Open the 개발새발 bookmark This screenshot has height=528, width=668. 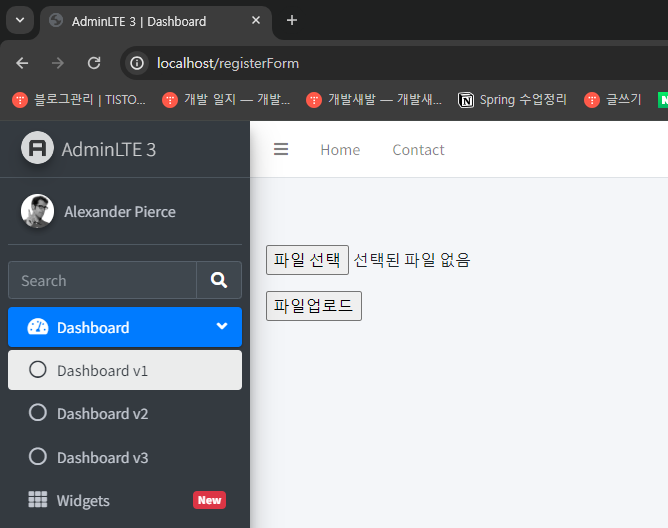[x=374, y=100]
